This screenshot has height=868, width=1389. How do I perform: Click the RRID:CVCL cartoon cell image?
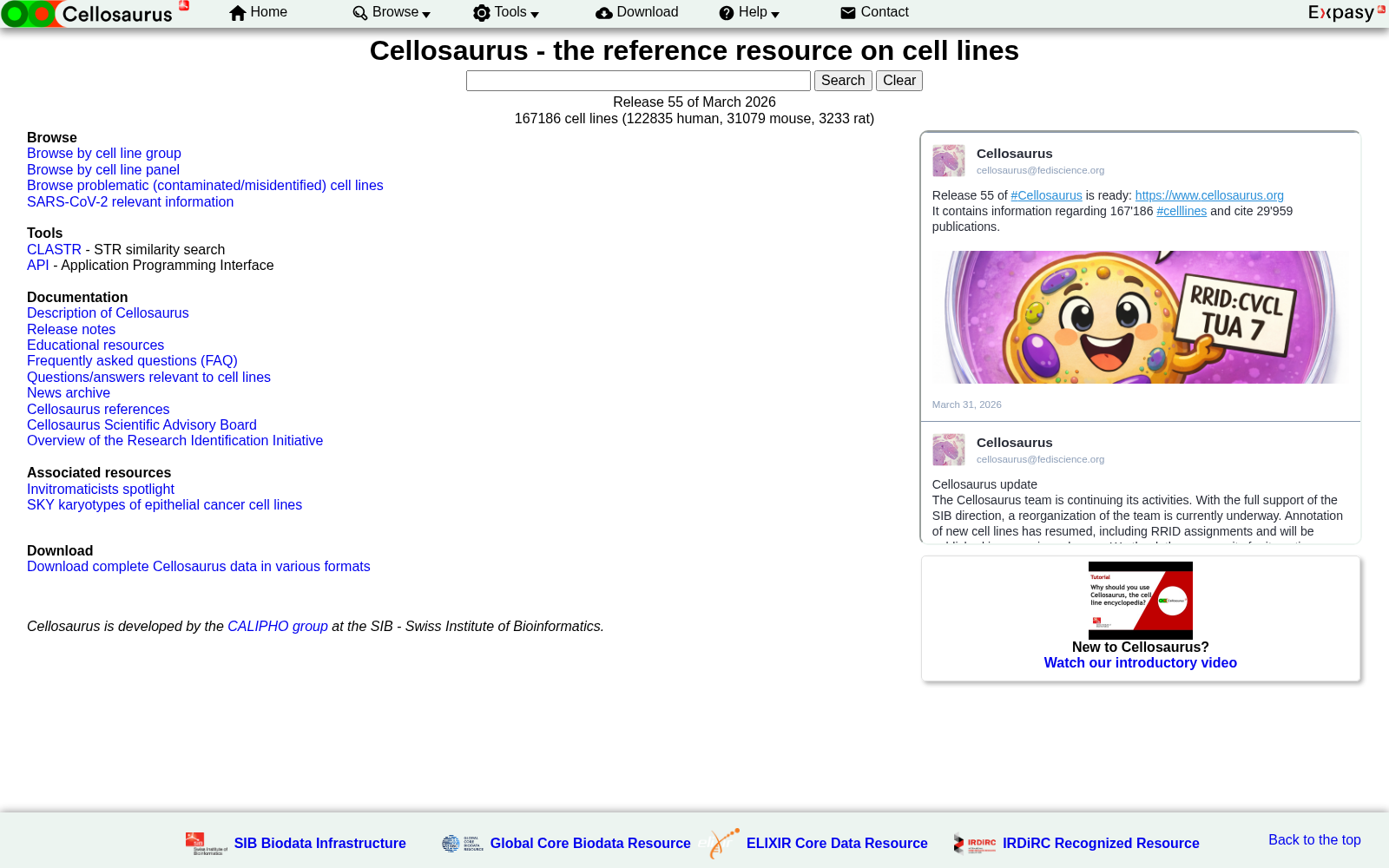(1140, 318)
